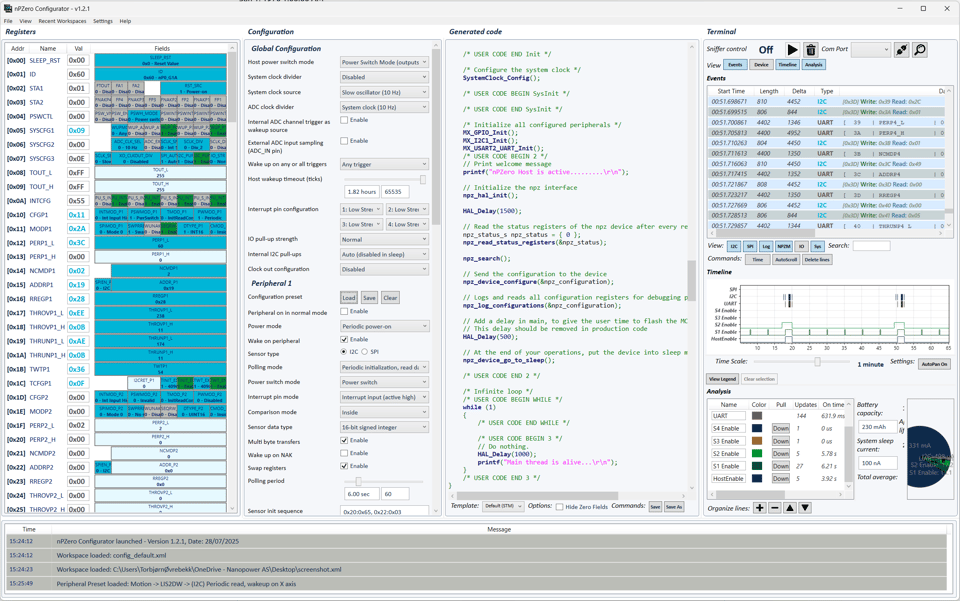Click the magnifier icon beside the Com Port connect button
The width and height of the screenshot is (960, 601).
click(x=920, y=50)
